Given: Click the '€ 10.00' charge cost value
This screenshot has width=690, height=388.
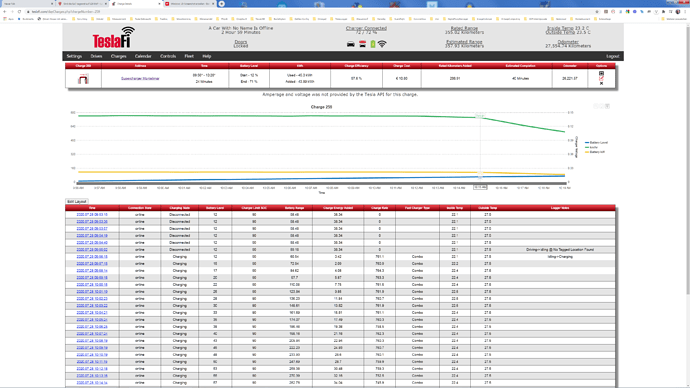Looking at the screenshot, I should tap(401, 79).
